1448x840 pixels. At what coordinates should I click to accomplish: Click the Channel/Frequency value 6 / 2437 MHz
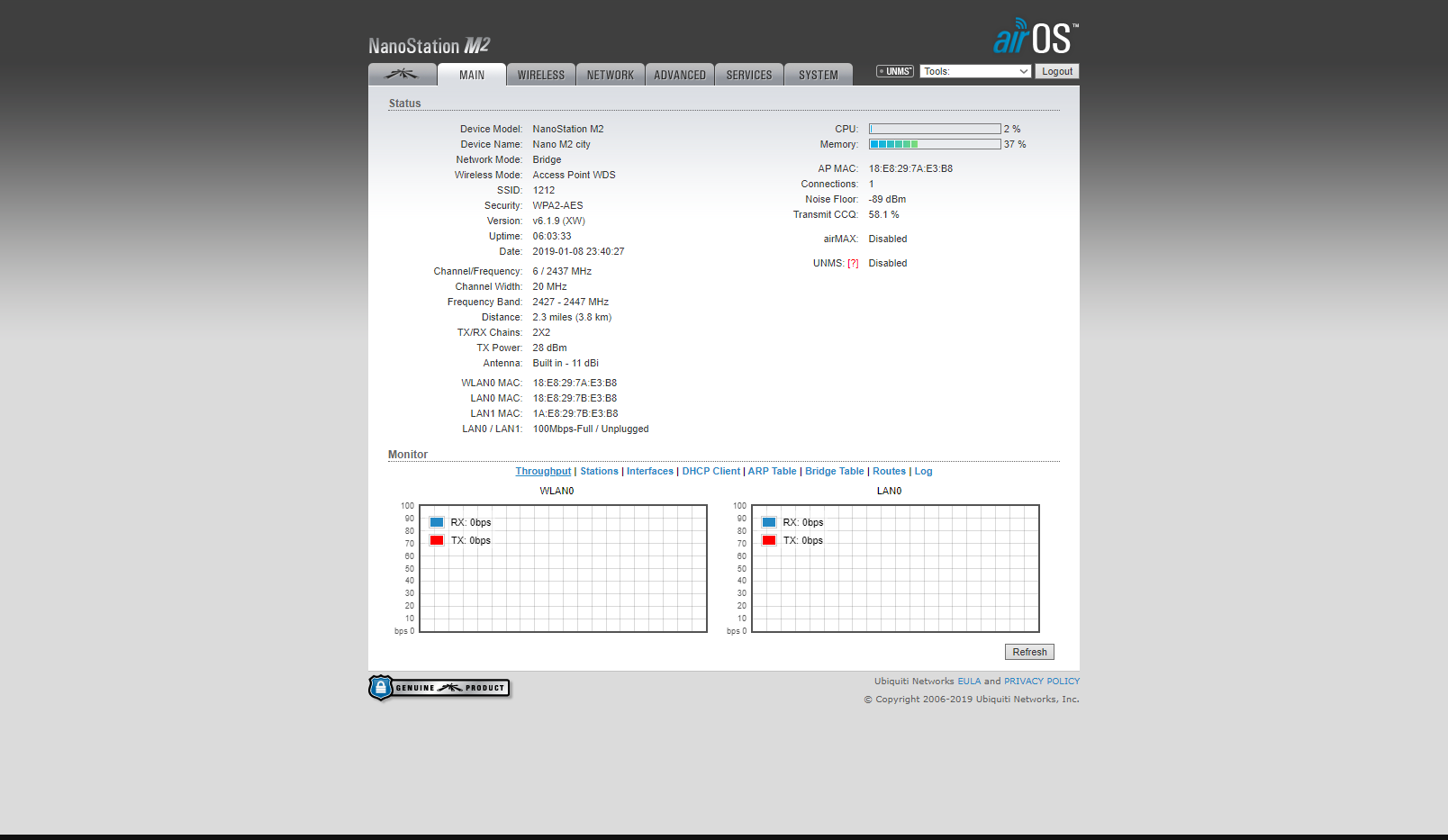(562, 272)
